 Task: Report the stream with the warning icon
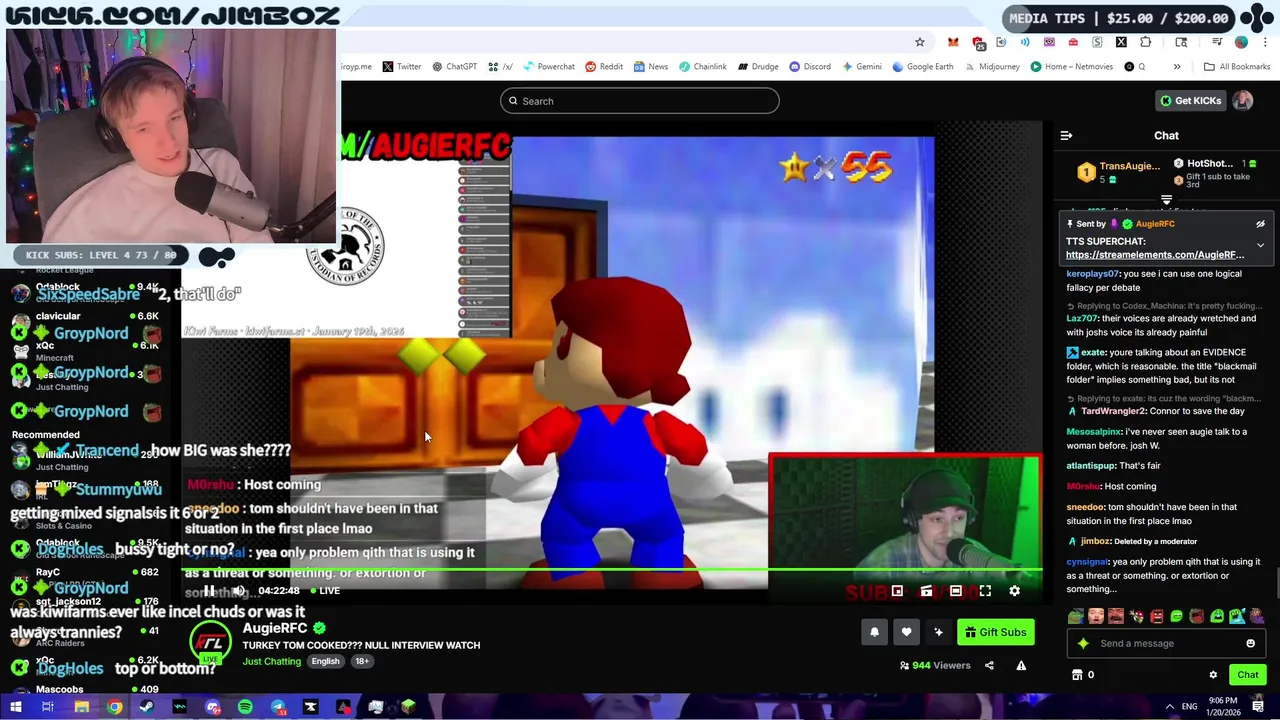(x=1021, y=666)
